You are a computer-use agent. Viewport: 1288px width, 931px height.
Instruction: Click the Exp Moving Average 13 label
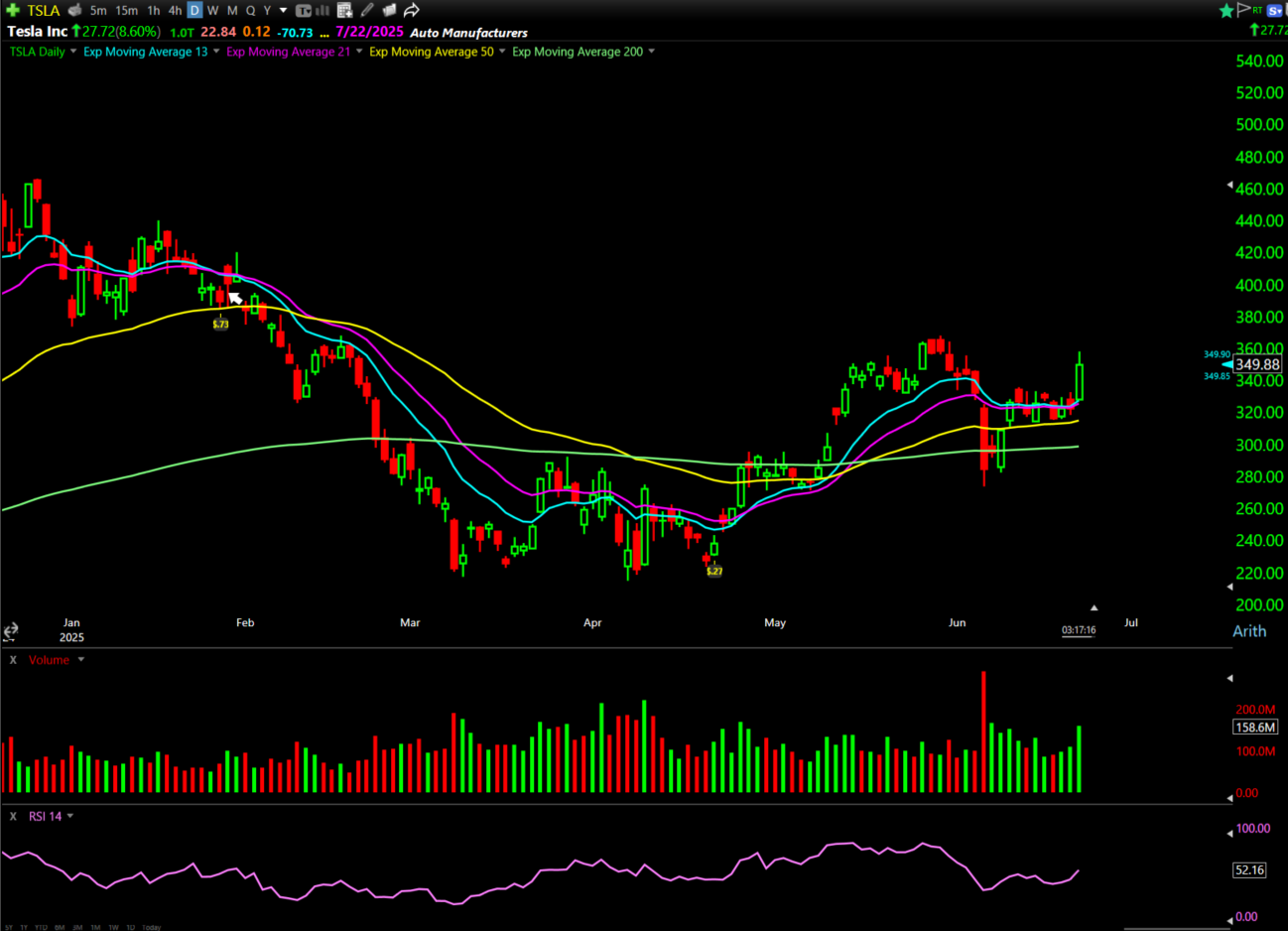tap(146, 52)
